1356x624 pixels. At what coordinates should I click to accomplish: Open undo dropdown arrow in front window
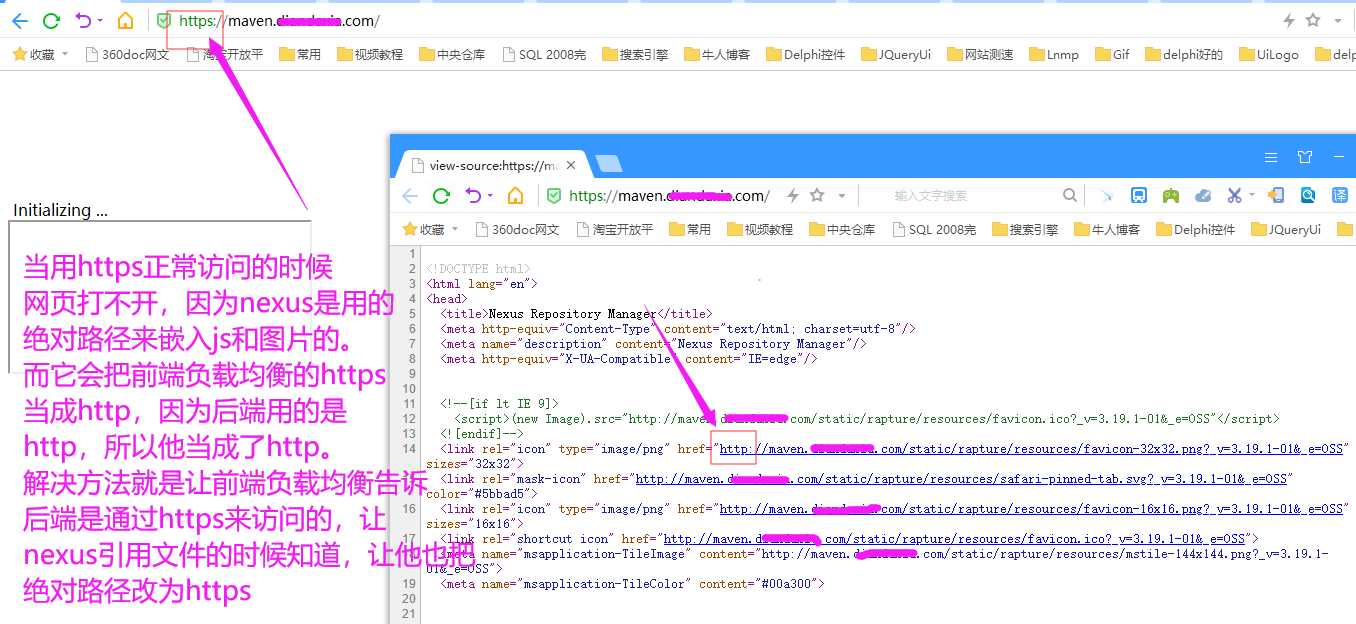point(490,195)
